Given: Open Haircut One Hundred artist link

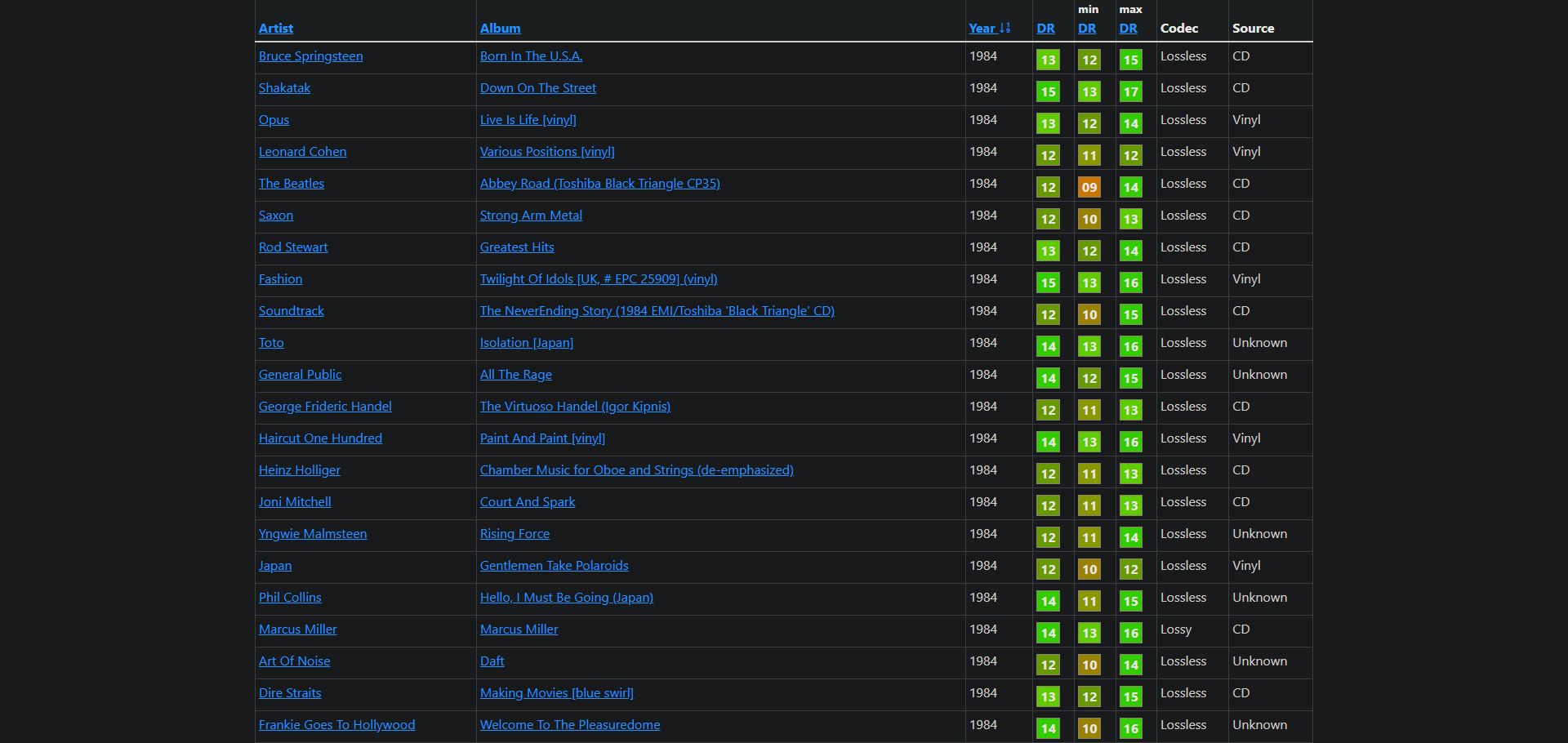Looking at the screenshot, I should (x=320, y=438).
